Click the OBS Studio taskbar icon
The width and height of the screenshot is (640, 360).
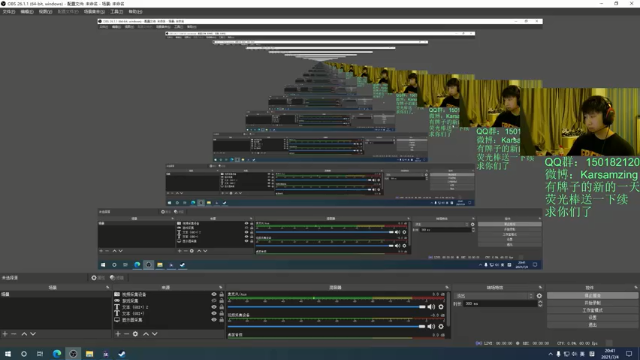(73, 354)
